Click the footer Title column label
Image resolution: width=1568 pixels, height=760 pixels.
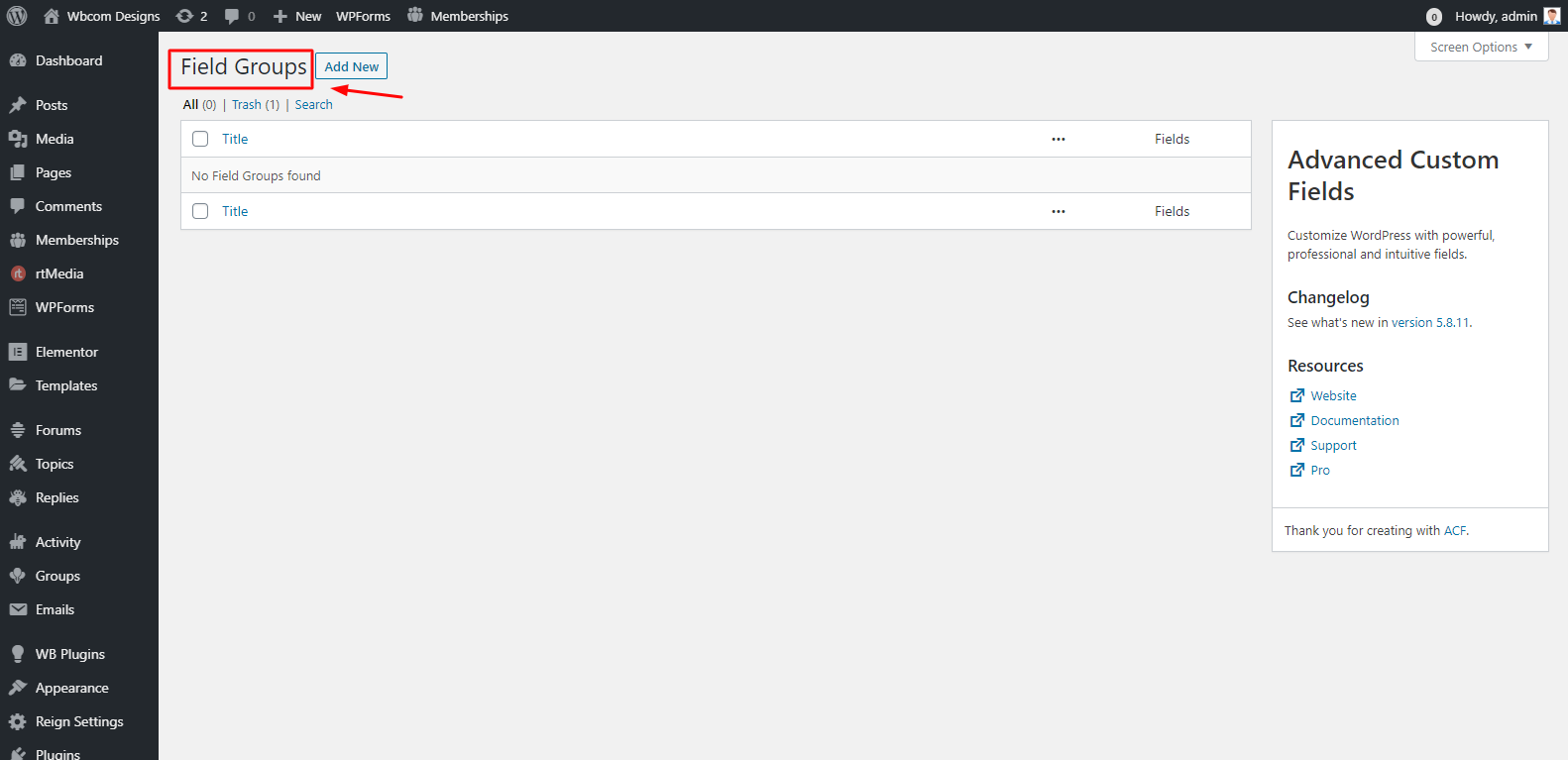point(235,211)
